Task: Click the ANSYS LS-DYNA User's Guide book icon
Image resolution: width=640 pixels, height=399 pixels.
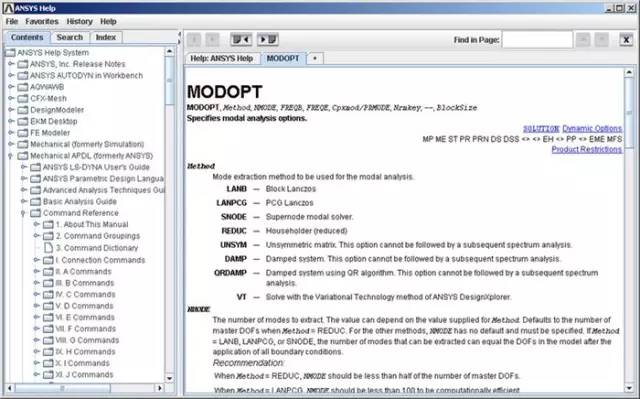Action: click(36, 167)
